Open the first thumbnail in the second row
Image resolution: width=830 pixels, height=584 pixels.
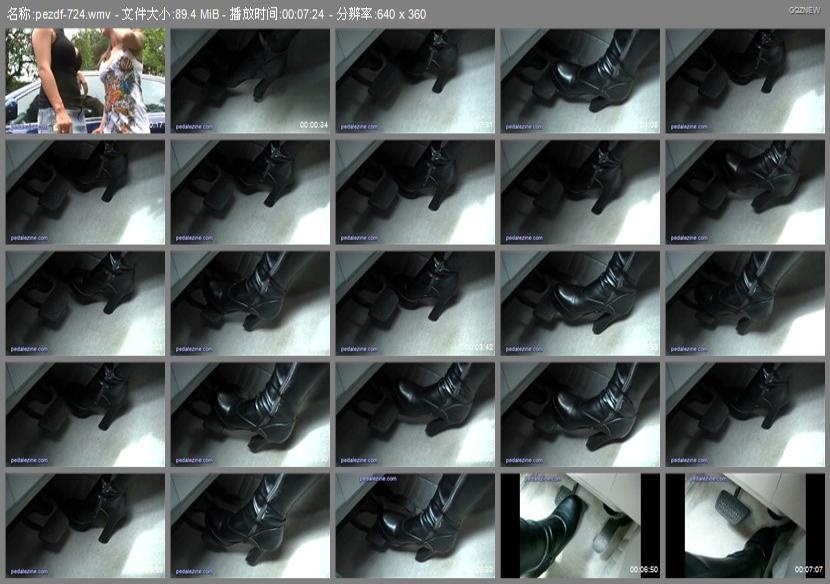(x=85, y=192)
